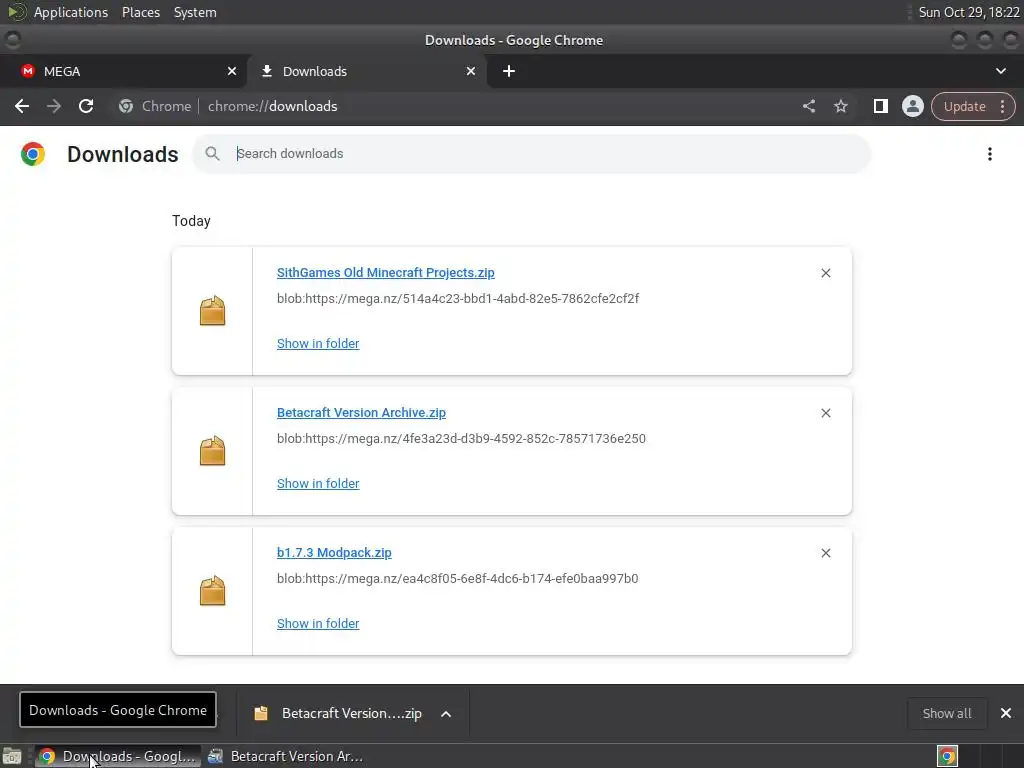Select Downloads - Google Chrome taskbar entry

[x=118, y=756]
